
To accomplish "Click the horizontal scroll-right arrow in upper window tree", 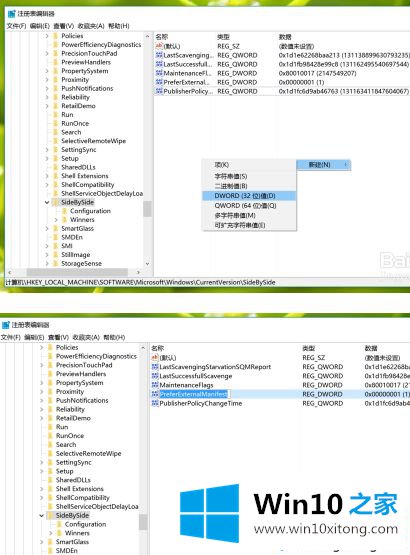I will tap(138, 273).
